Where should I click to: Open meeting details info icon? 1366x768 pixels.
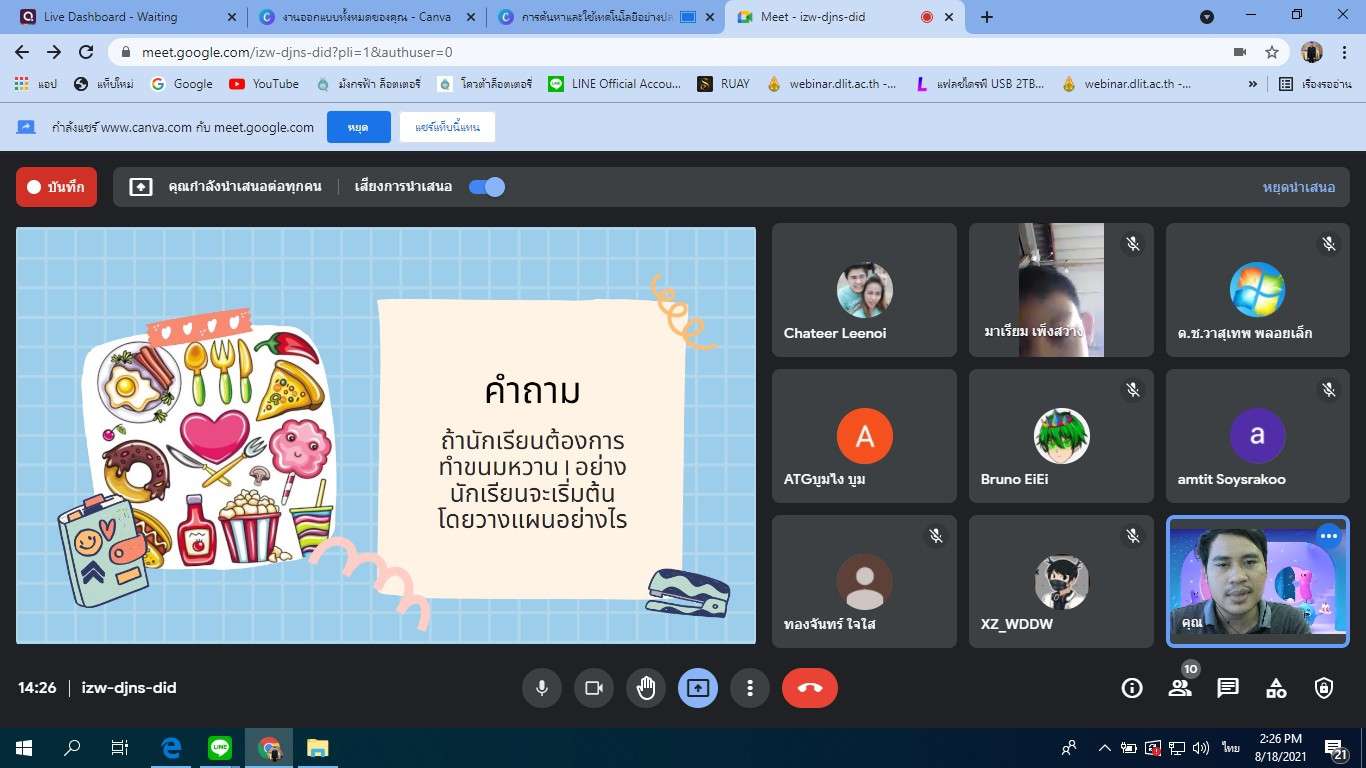[x=1132, y=688]
